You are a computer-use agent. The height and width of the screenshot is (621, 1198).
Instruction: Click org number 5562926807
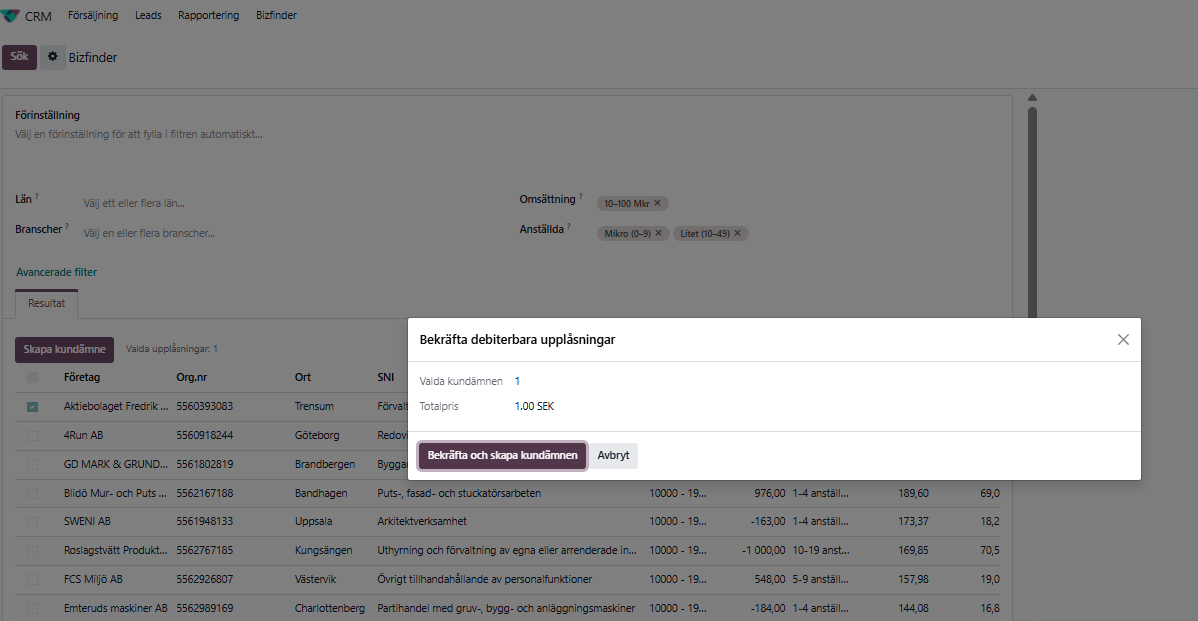pos(205,580)
